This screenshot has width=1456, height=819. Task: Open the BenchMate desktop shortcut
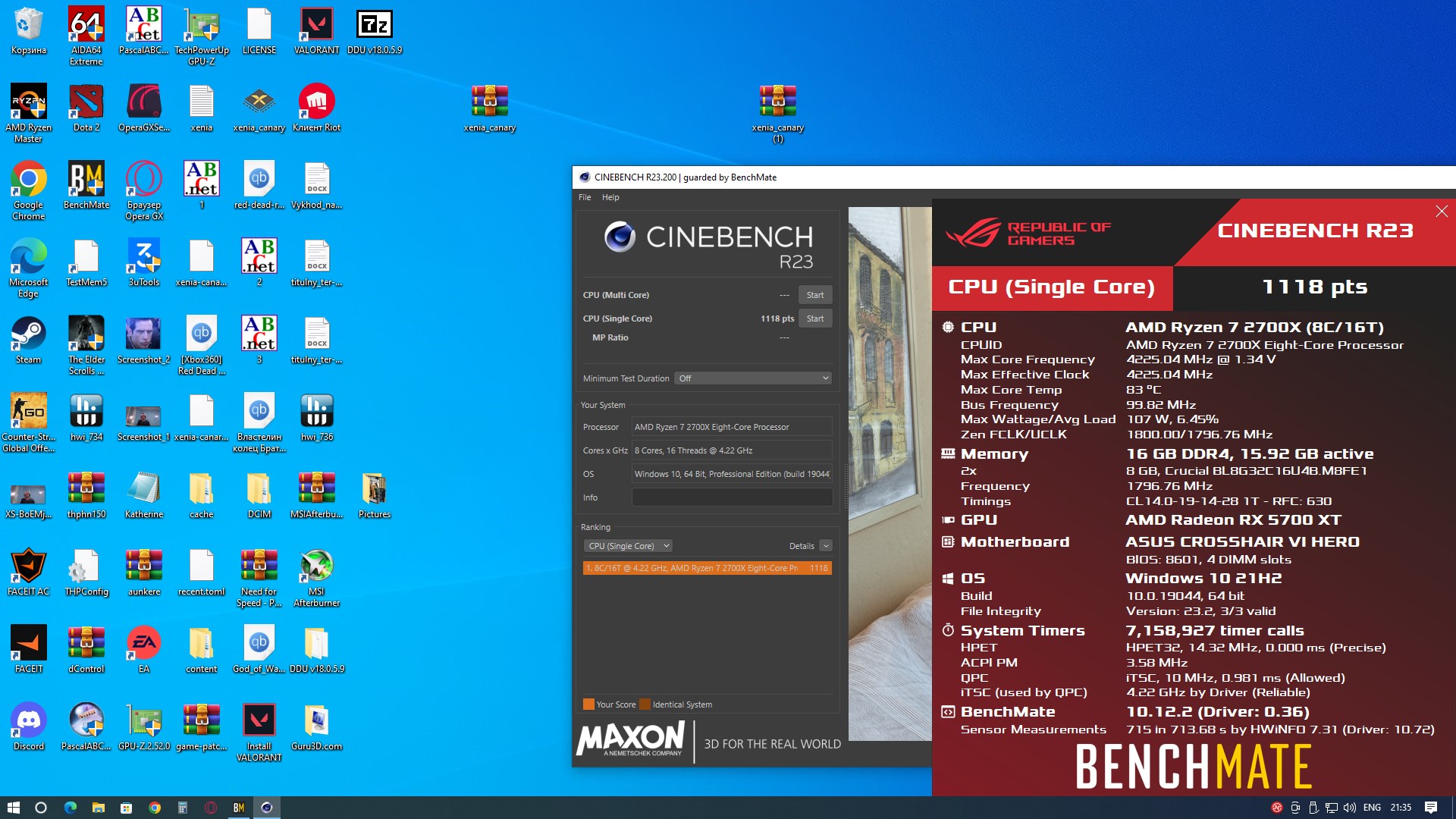click(86, 185)
